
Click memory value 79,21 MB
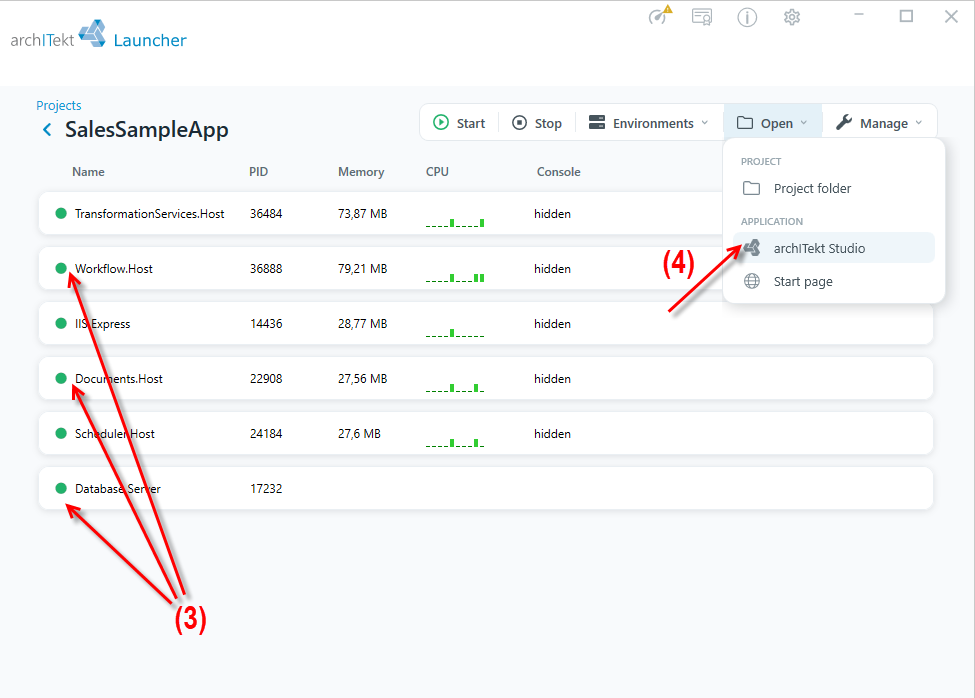[x=363, y=269]
